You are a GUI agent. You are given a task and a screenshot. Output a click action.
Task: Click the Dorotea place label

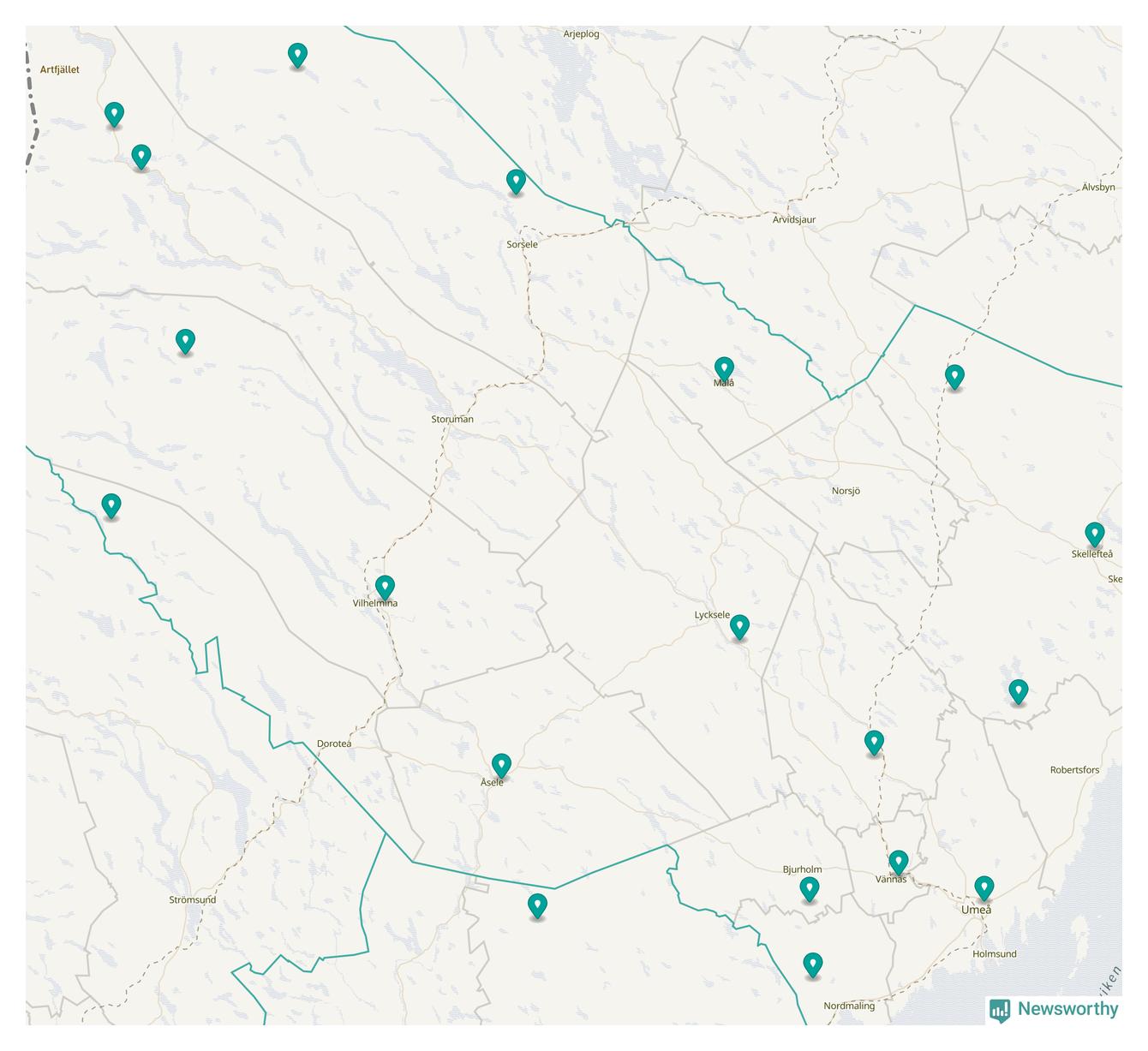coord(334,743)
